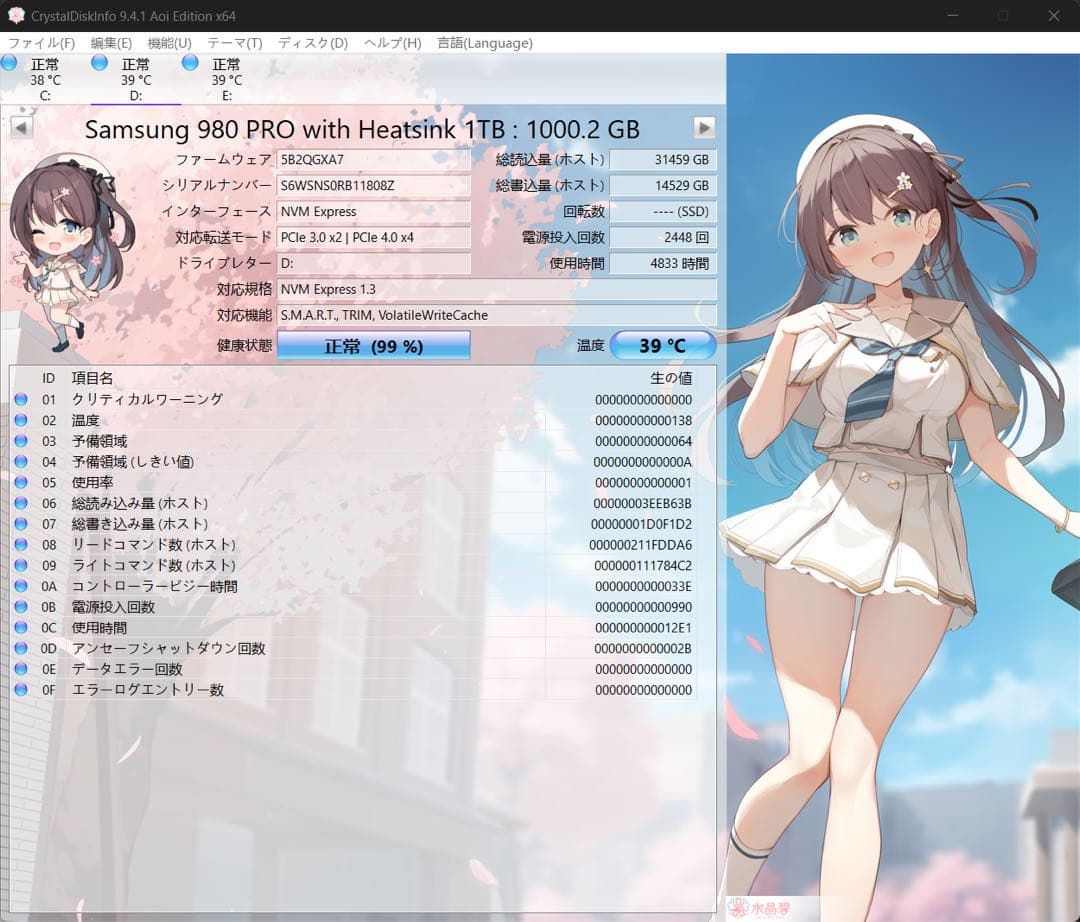Click the standard field NVM Express 1.3
The width and height of the screenshot is (1080, 922).
[497, 289]
